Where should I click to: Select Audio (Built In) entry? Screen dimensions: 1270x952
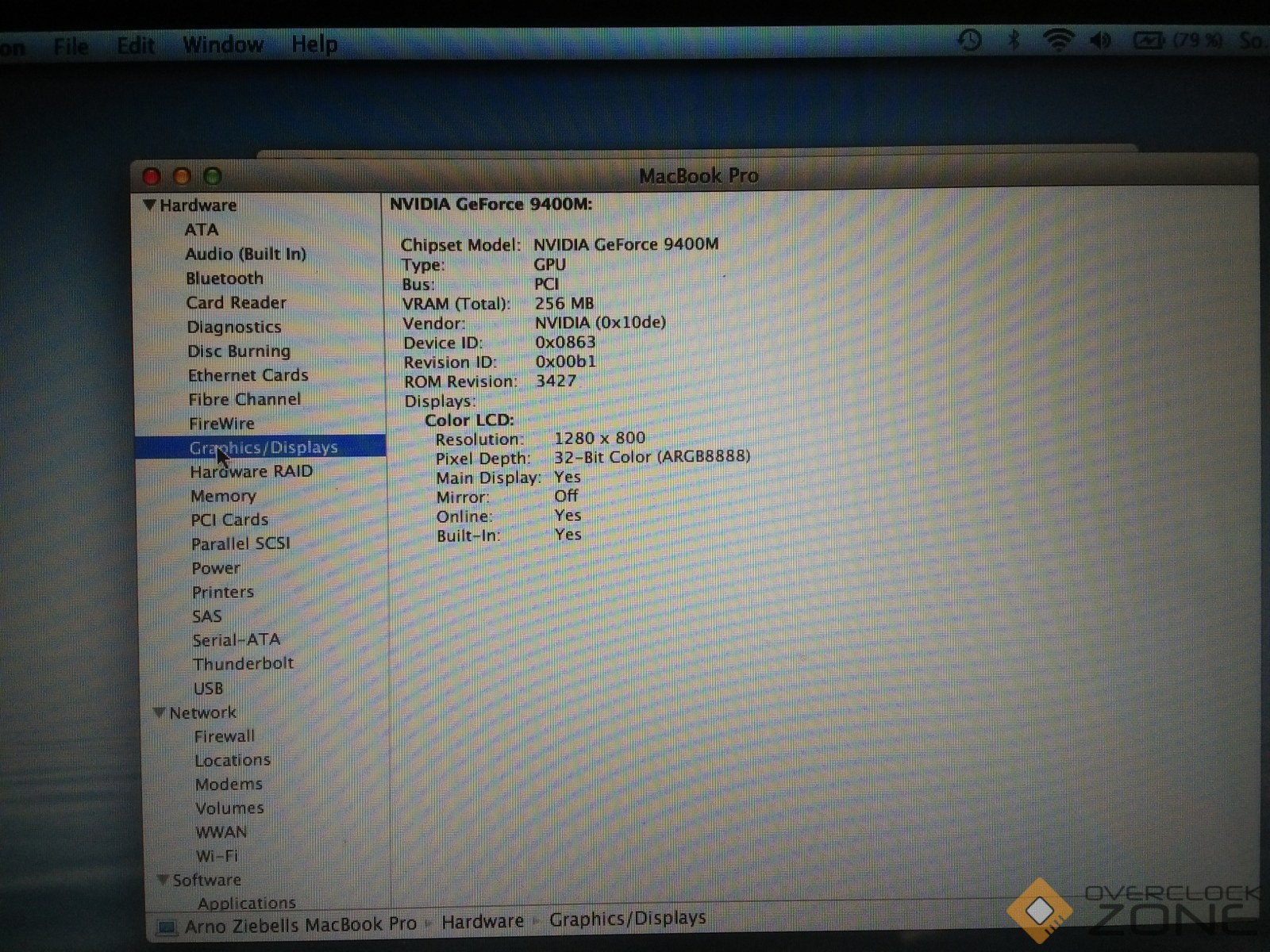(245, 254)
